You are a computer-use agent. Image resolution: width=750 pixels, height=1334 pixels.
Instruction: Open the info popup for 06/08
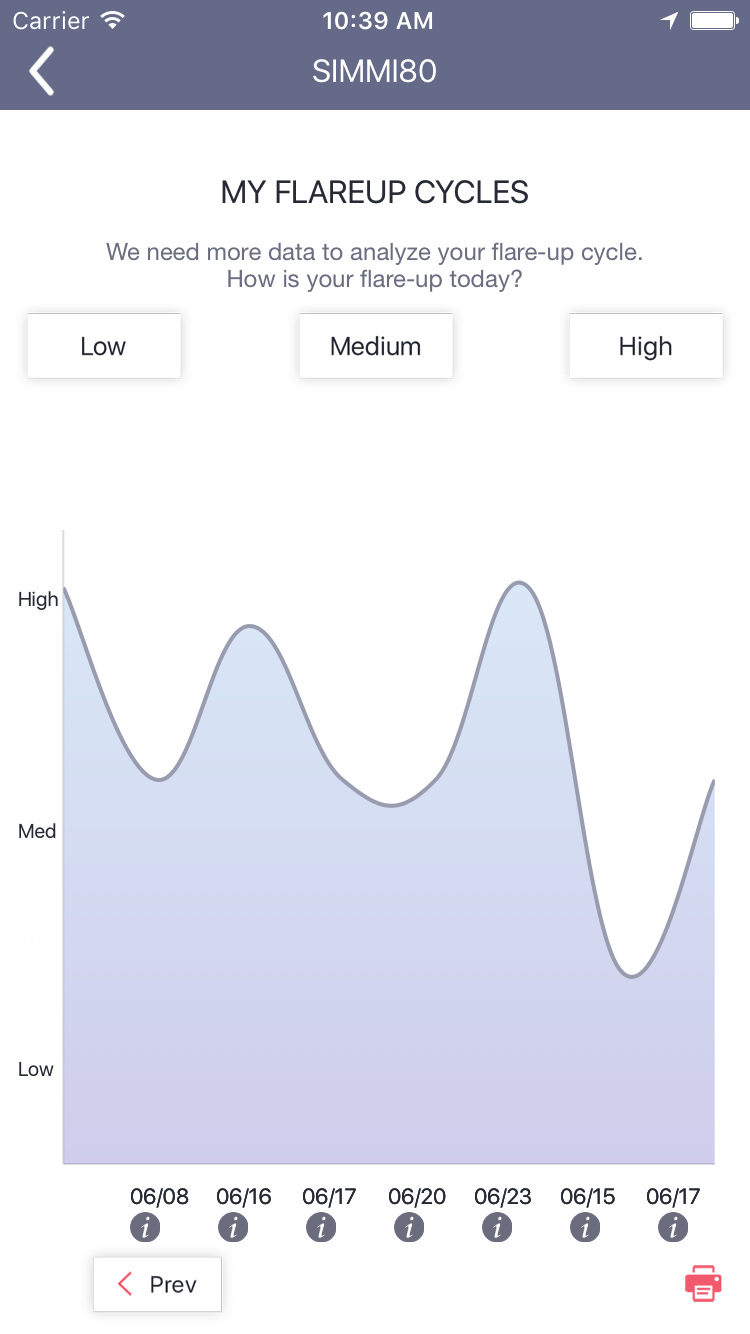[x=145, y=1227]
